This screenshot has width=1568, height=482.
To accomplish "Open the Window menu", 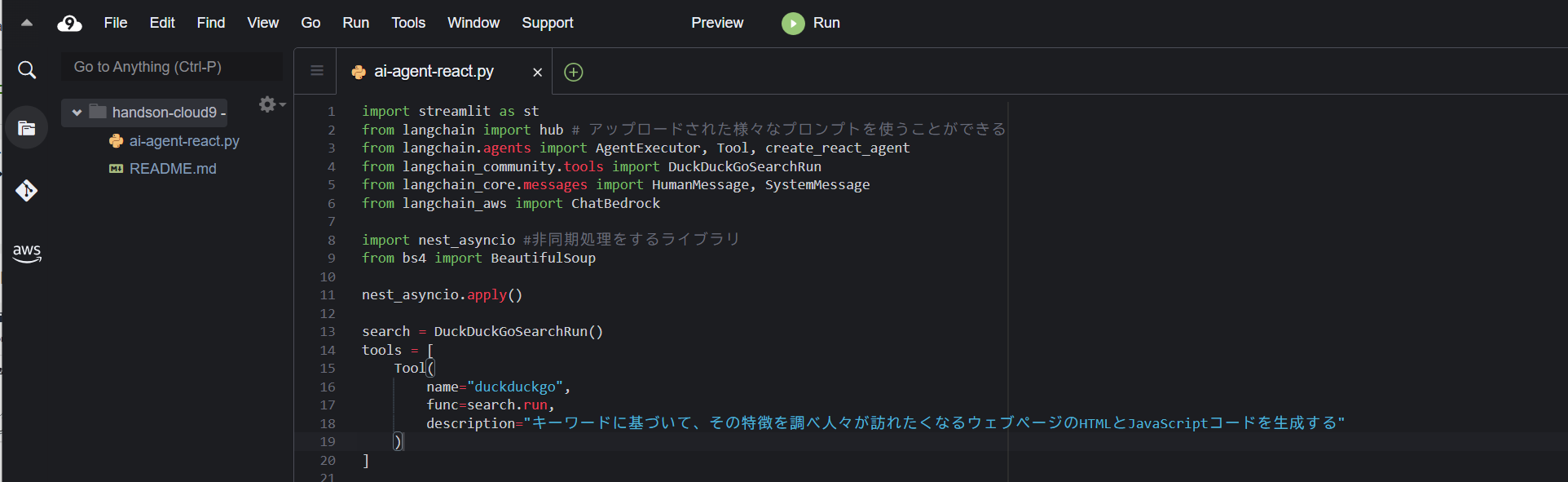I will 473,23.
